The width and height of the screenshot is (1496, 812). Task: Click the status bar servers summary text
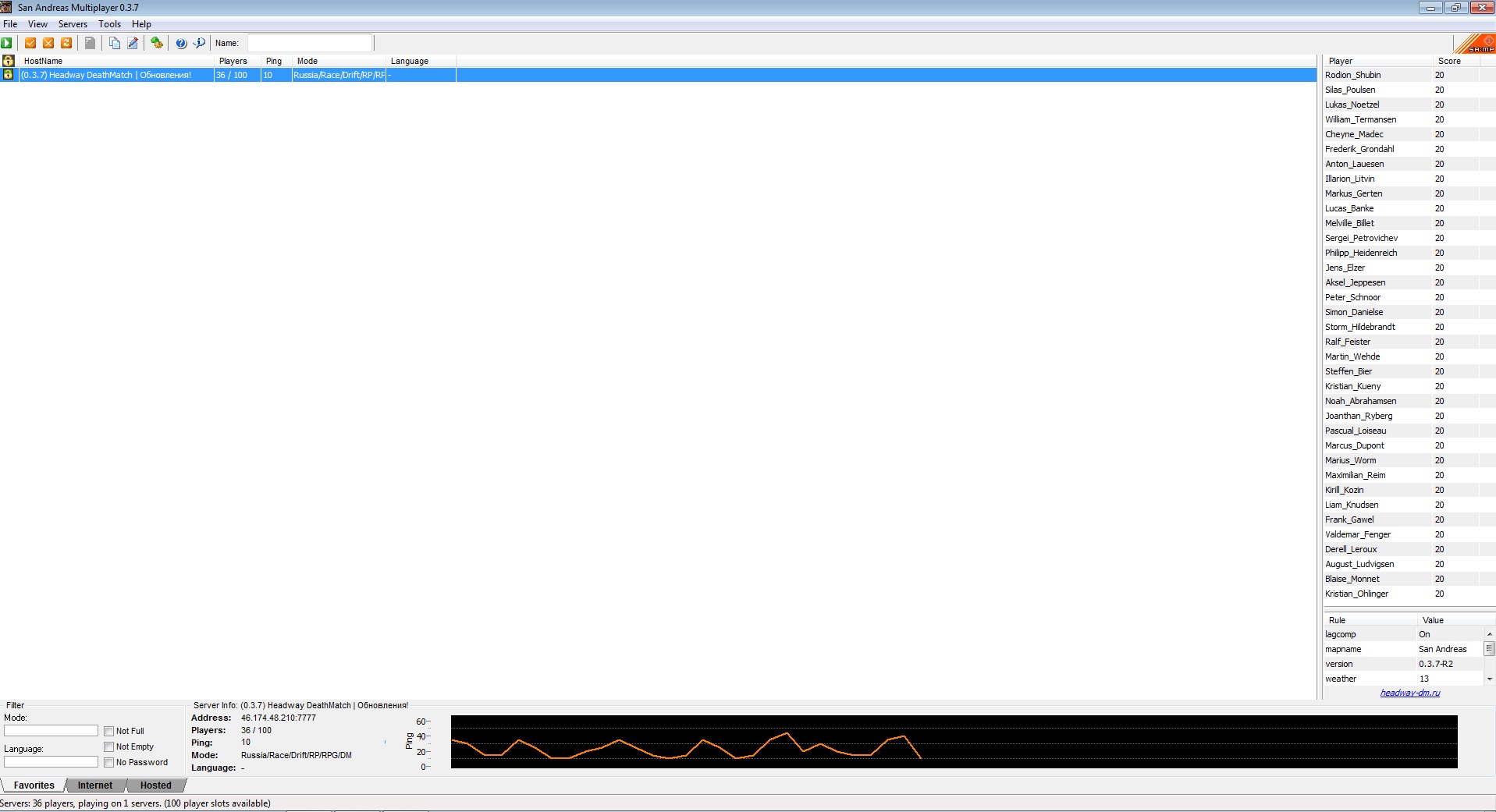point(136,803)
